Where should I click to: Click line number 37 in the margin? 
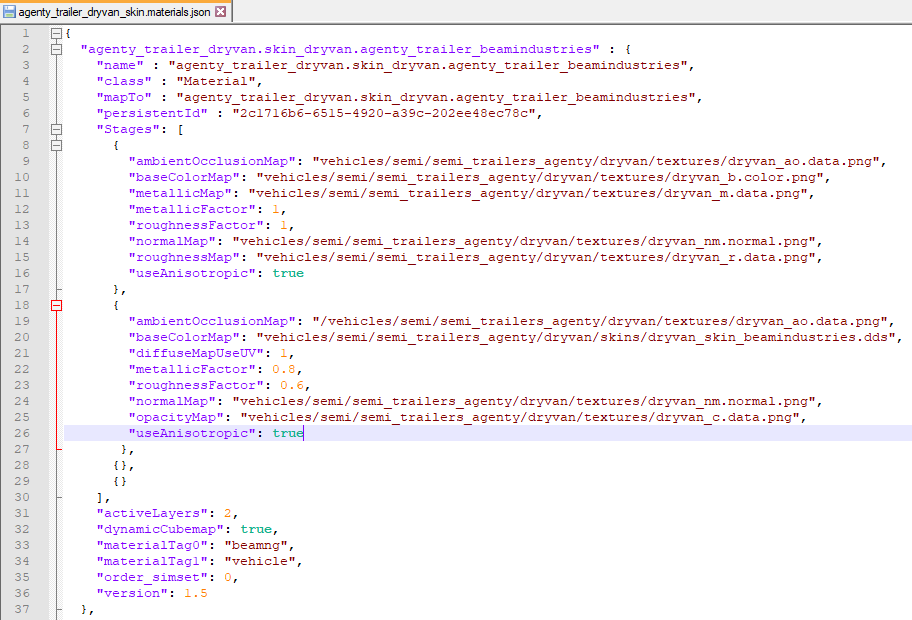tap(22, 610)
